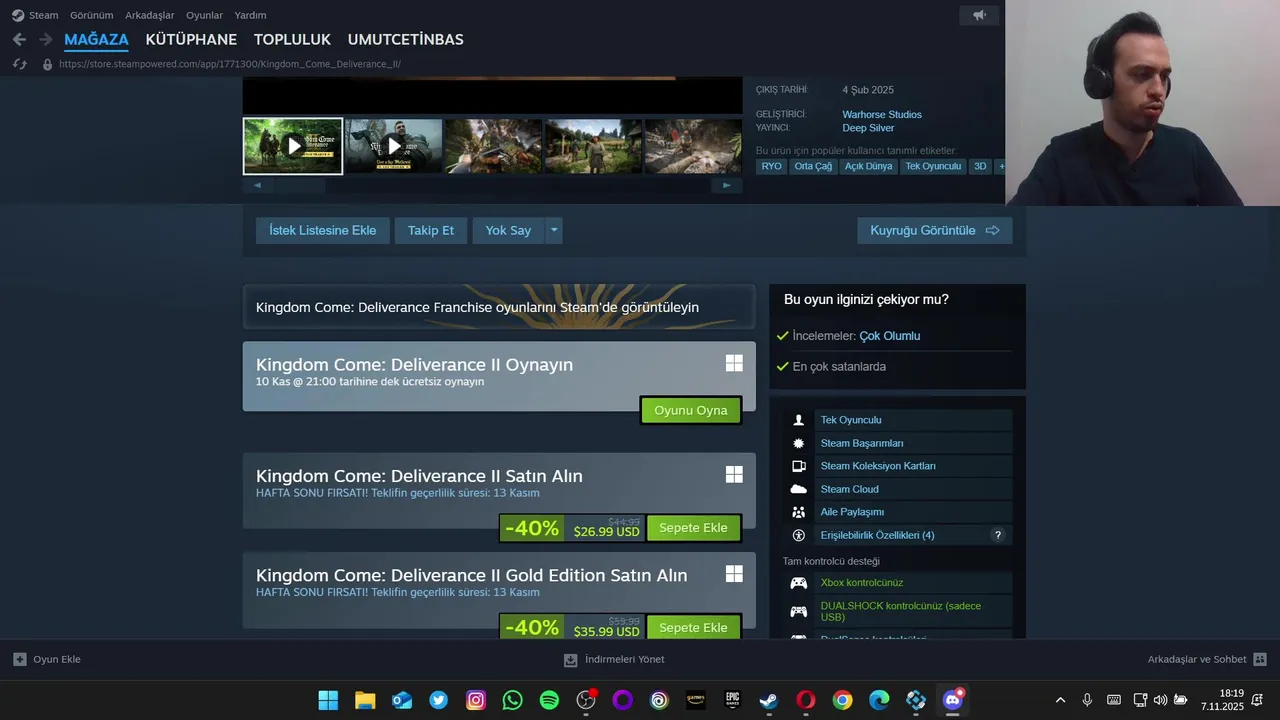Open Arkadaşlar ve Sohbet panel

(1207, 660)
